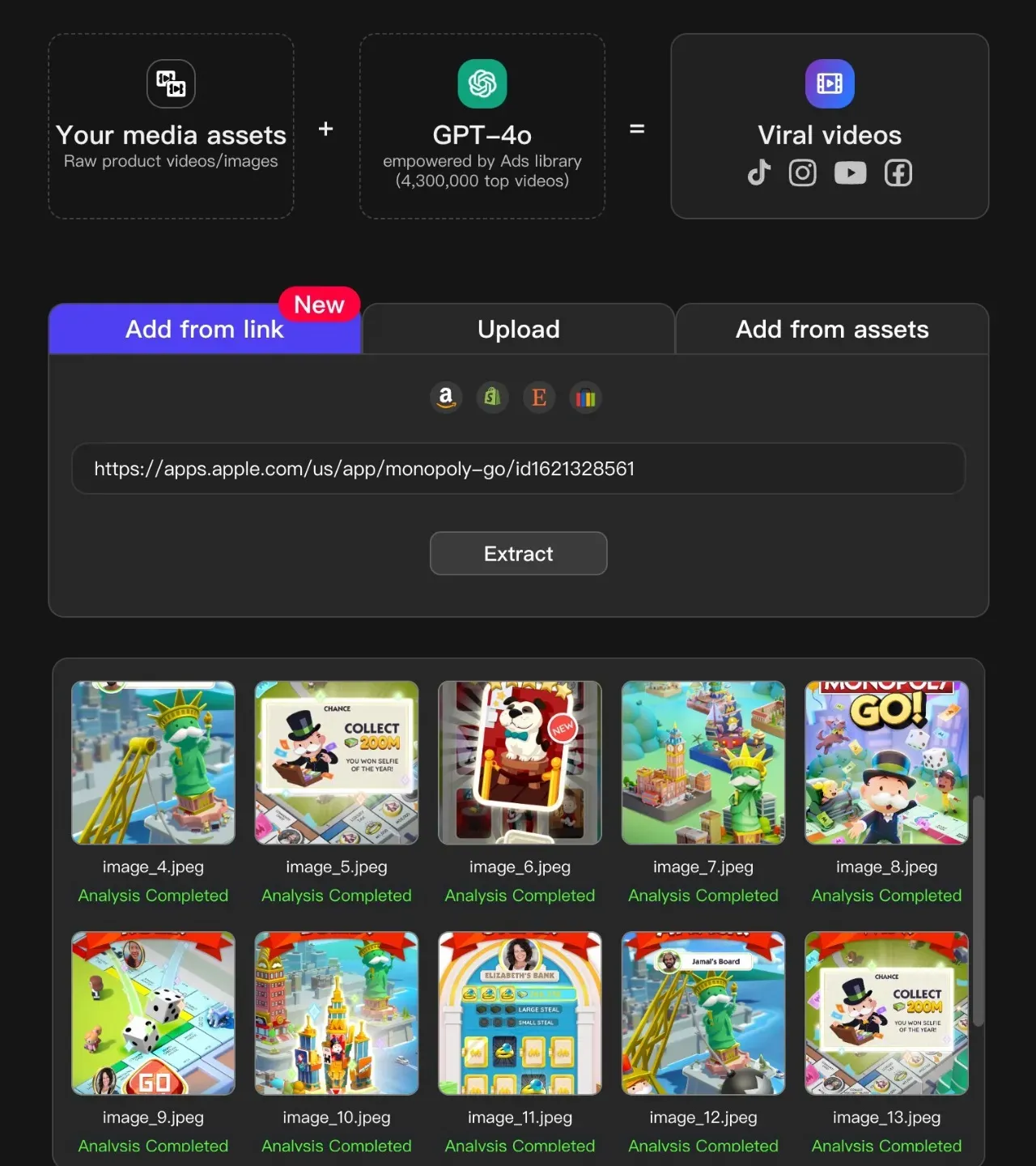Open the Instagram icon
This screenshot has width=1036, height=1166.
click(x=803, y=172)
